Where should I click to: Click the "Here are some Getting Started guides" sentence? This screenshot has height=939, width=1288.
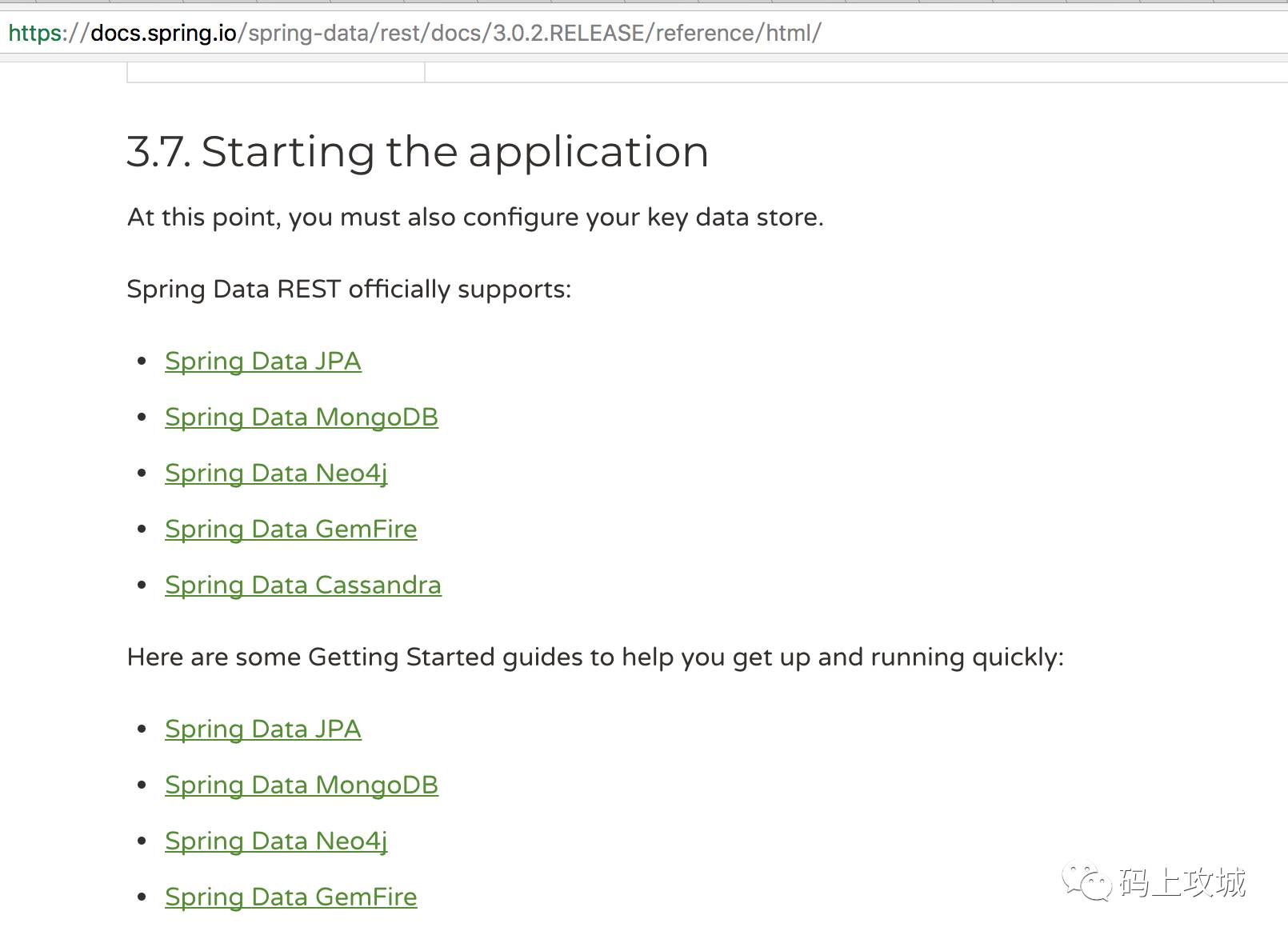click(x=595, y=657)
